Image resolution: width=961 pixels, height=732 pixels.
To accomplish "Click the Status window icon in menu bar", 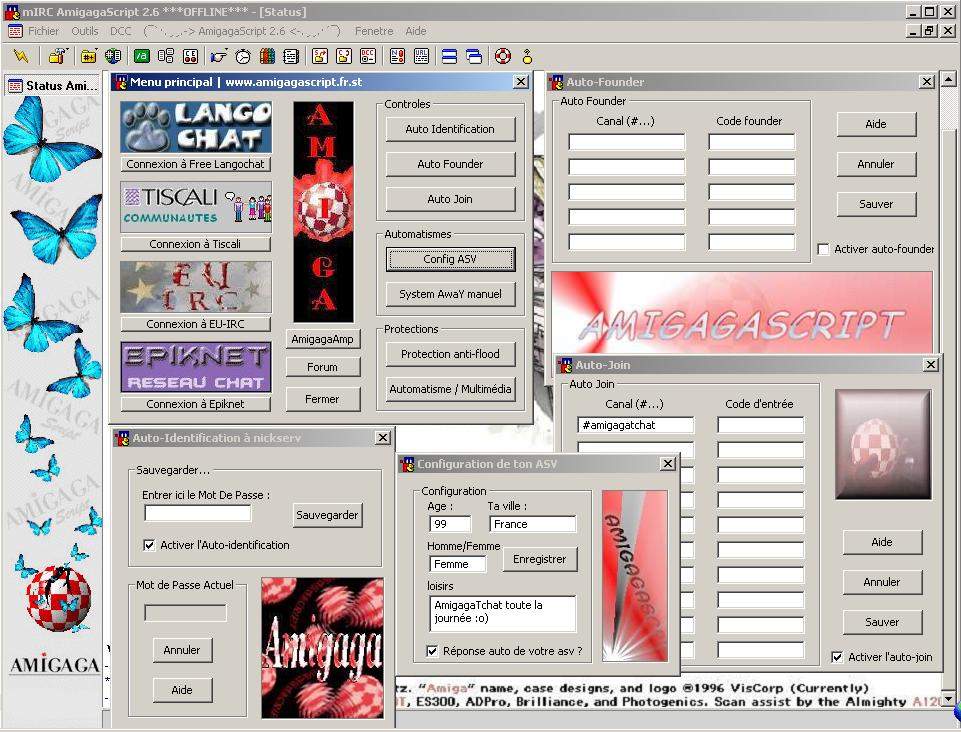I will pyautogui.click(x=15, y=31).
